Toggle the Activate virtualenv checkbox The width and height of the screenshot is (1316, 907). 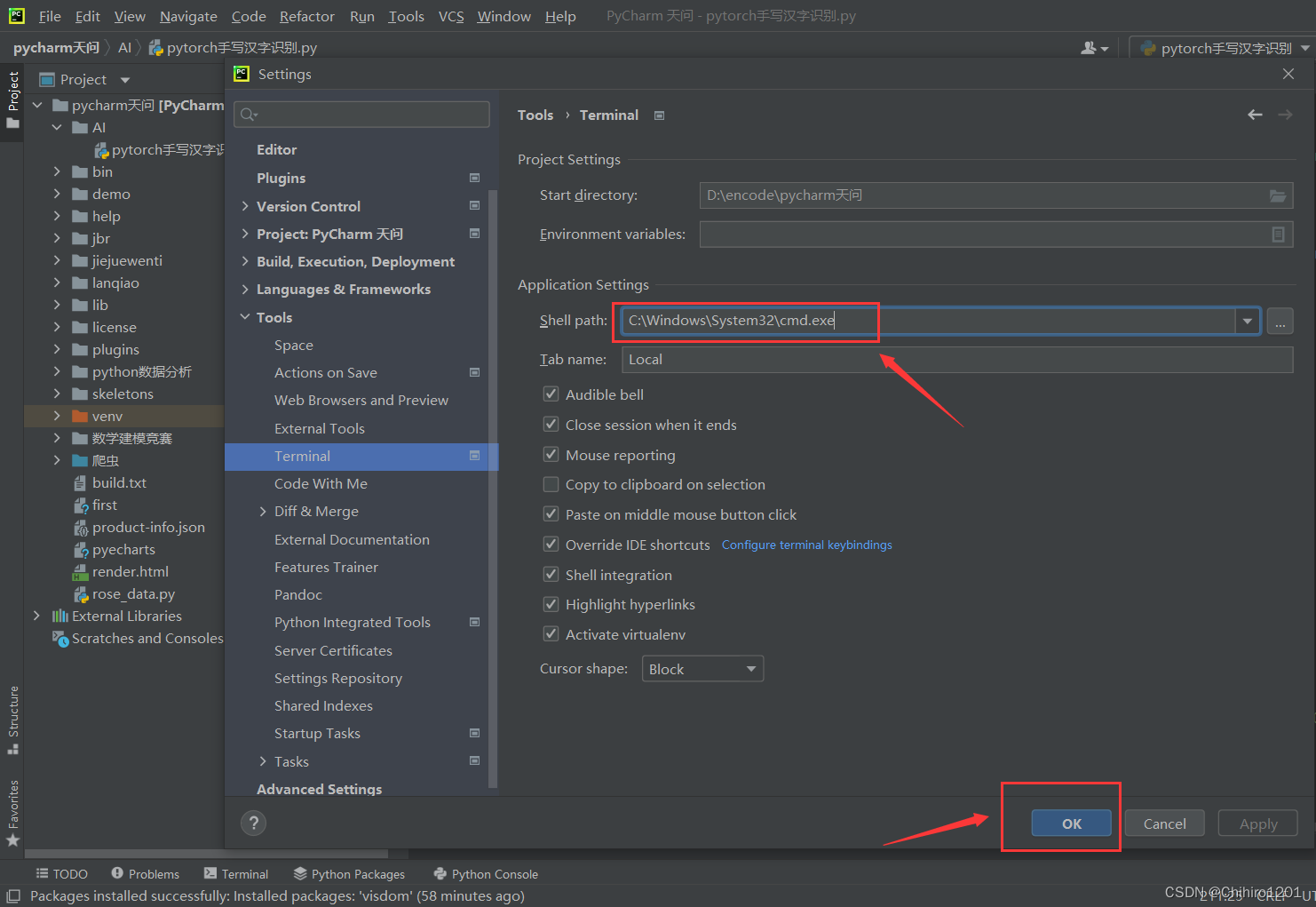pyautogui.click(x=551, y=633)
